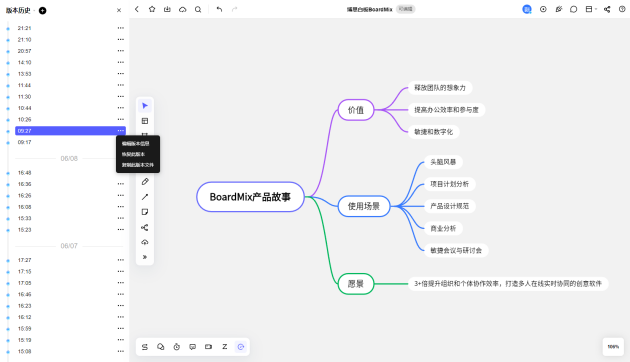Screen dimensions: 630x362
Task: Open more options for version 14:10
Action: 121,62
